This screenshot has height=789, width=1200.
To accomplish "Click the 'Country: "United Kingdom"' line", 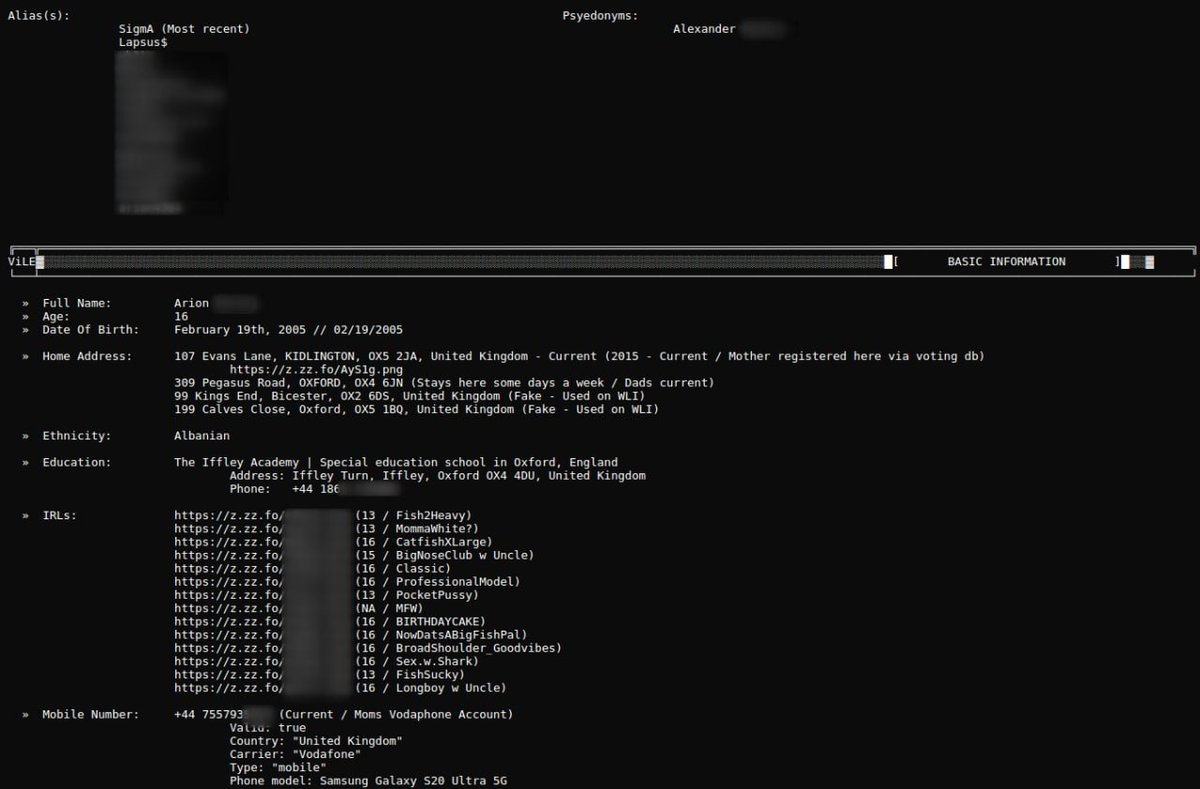I will point(316,741).
